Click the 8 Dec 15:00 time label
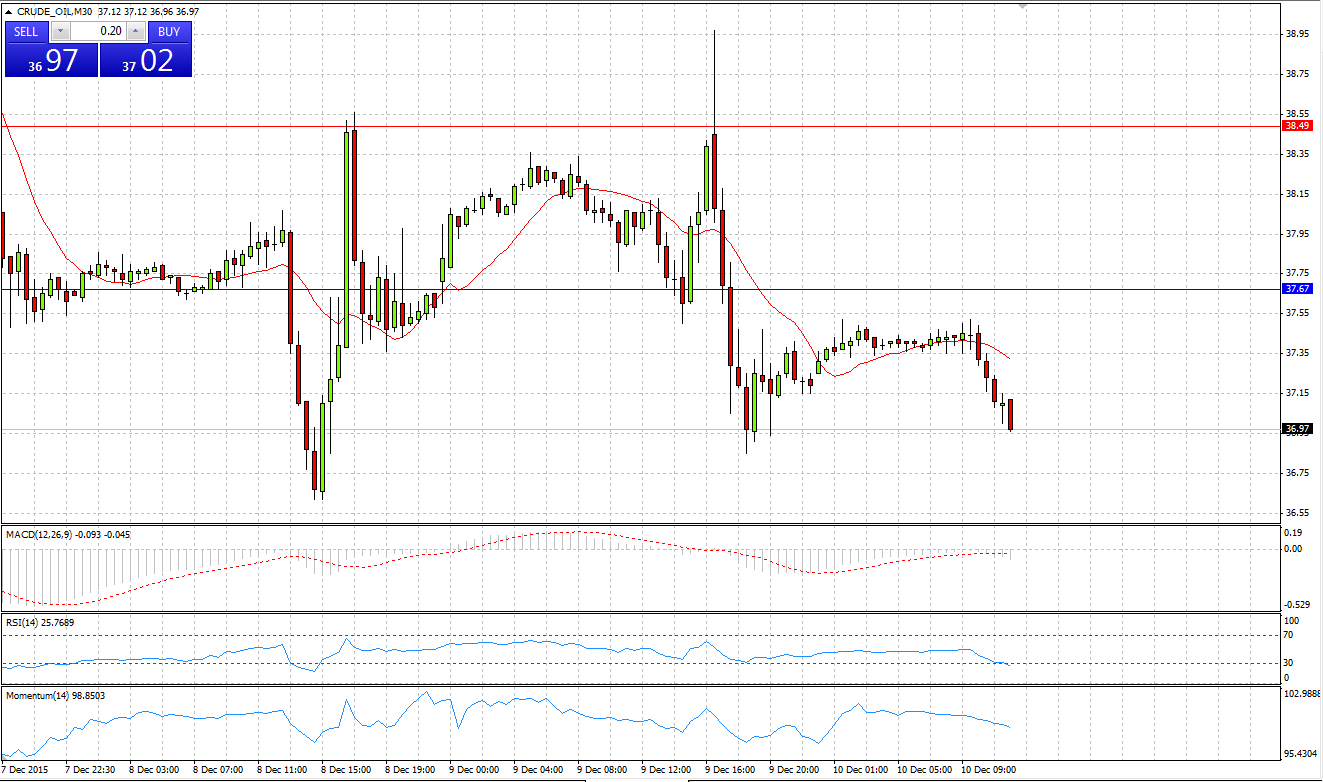This screenshot has height=782, width=1323. (x=345, y=770)
